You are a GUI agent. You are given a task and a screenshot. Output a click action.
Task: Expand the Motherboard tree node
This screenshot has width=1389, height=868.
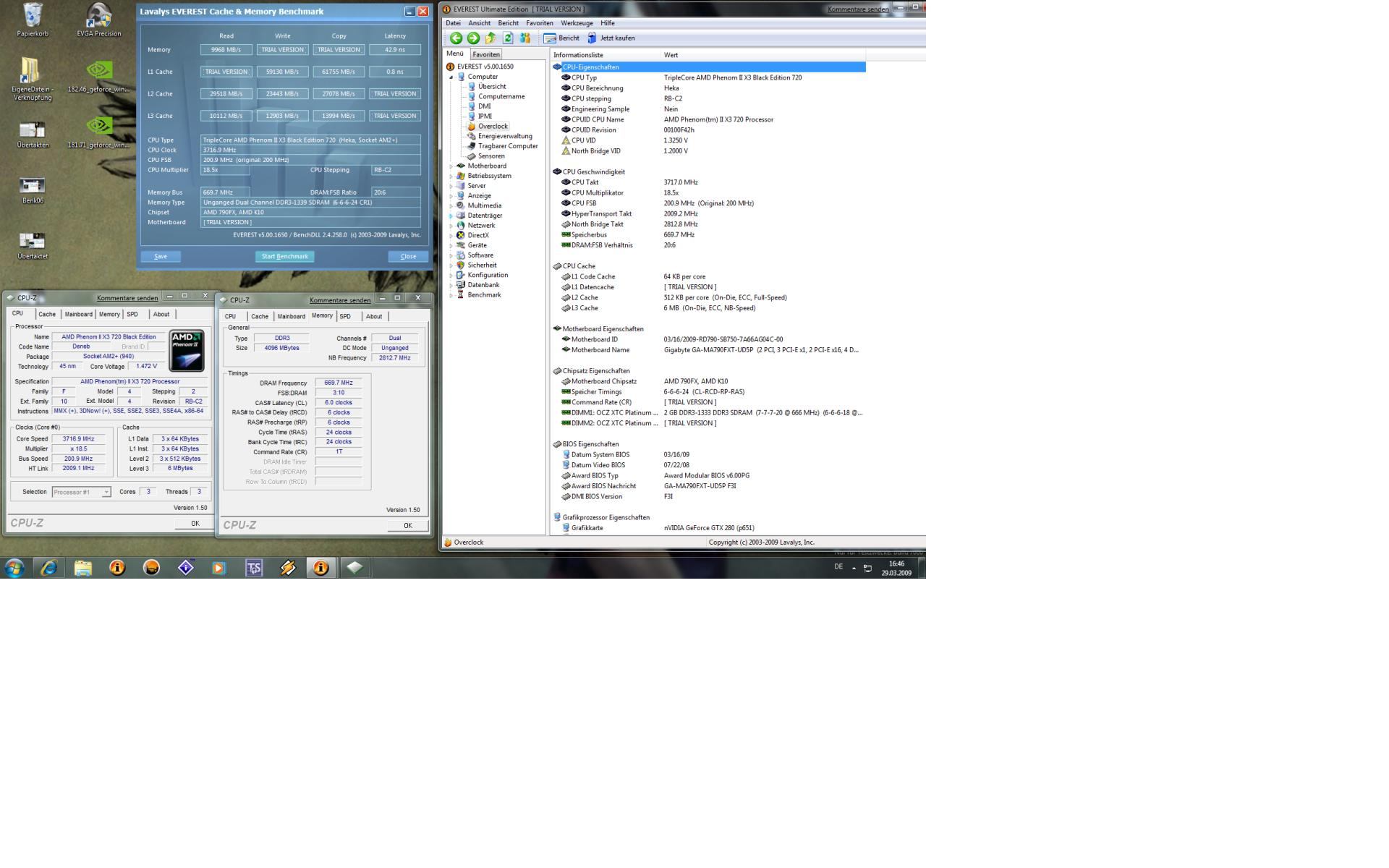pos(451,166)
